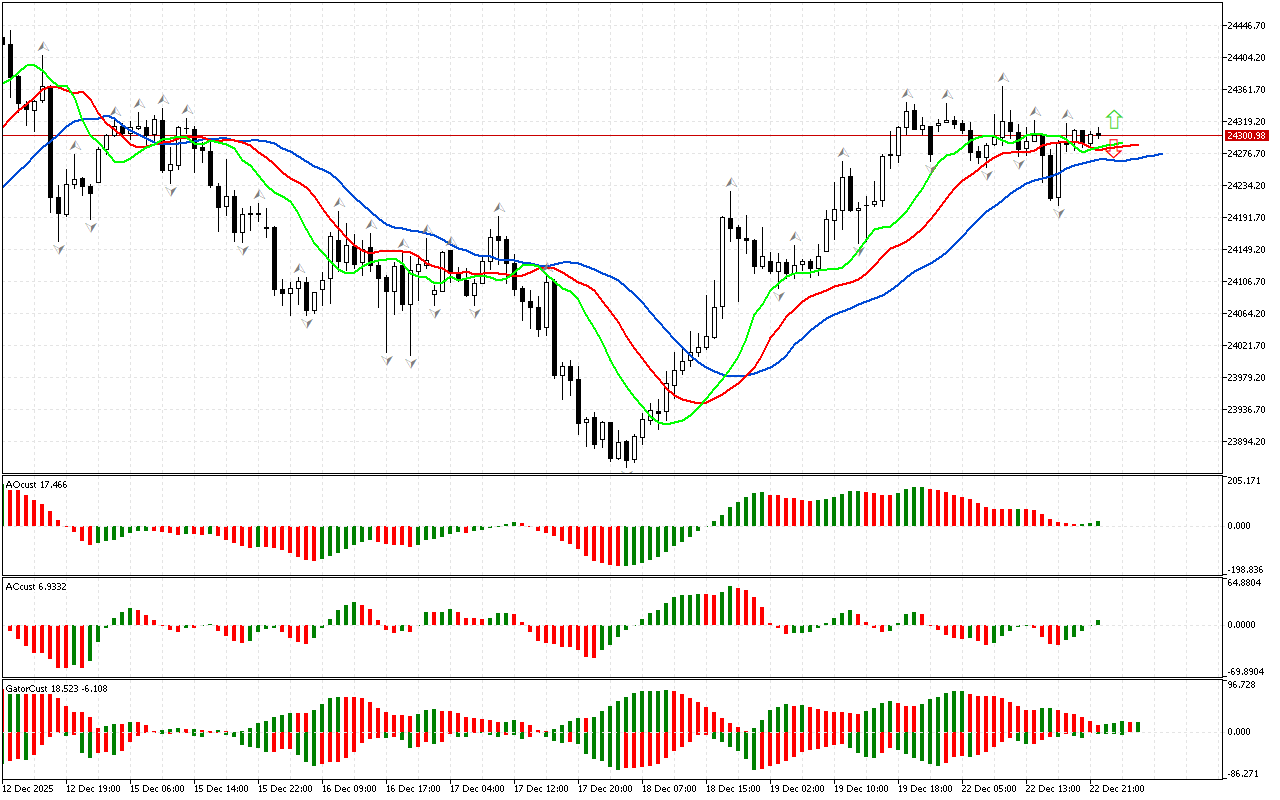This screenshot has width=1280, height=800.
Task: Click the 12 Dec 2025 date label
Action: (32, 788)
